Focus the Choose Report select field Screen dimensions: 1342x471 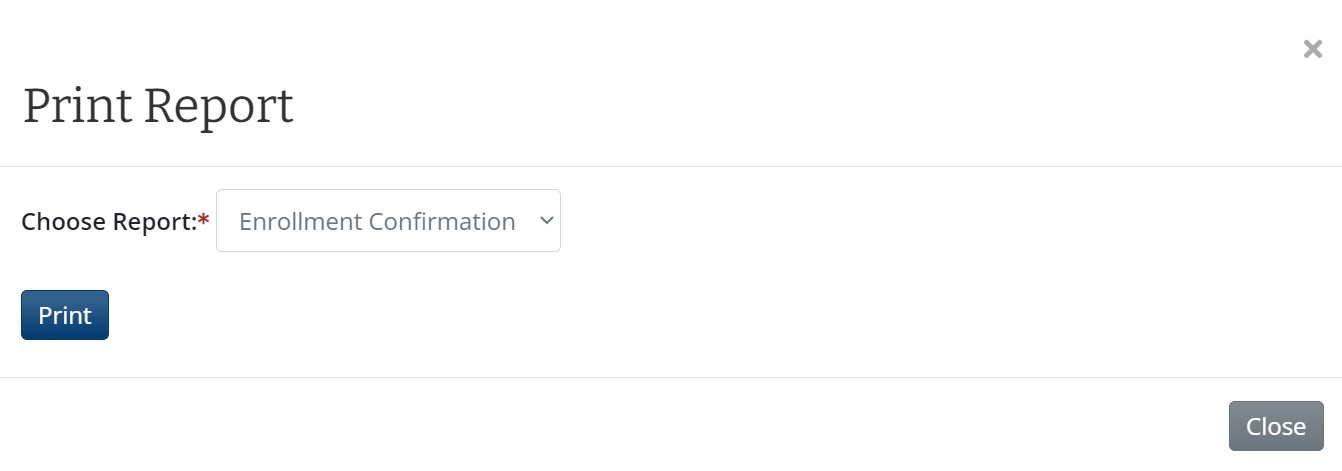[x=388, y=221]
